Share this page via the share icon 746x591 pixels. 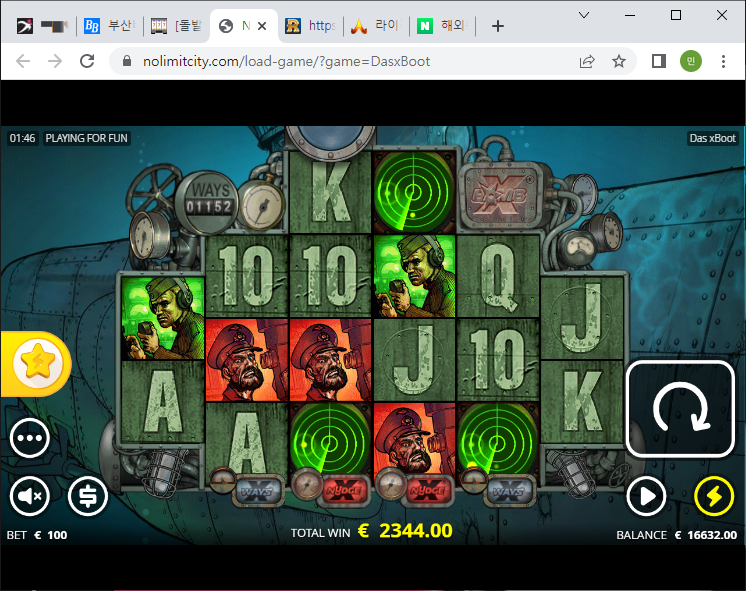pyautogui.click(x=587, y=61)
